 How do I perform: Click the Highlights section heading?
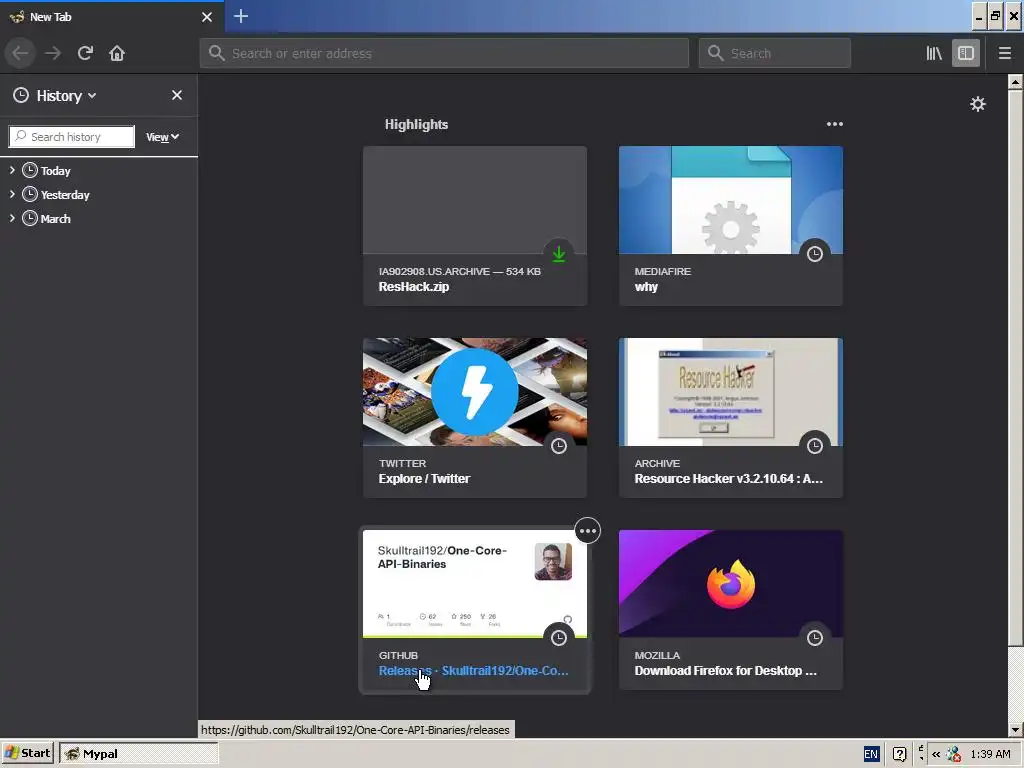pos(416,124)
